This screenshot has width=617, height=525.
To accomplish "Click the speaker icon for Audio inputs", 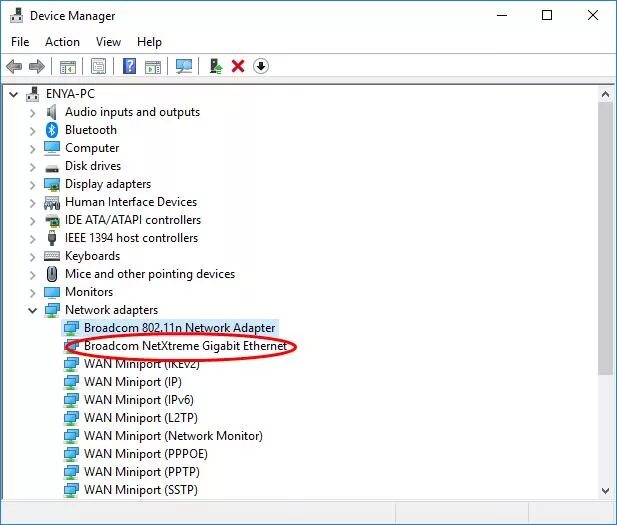I will point(52,112).
